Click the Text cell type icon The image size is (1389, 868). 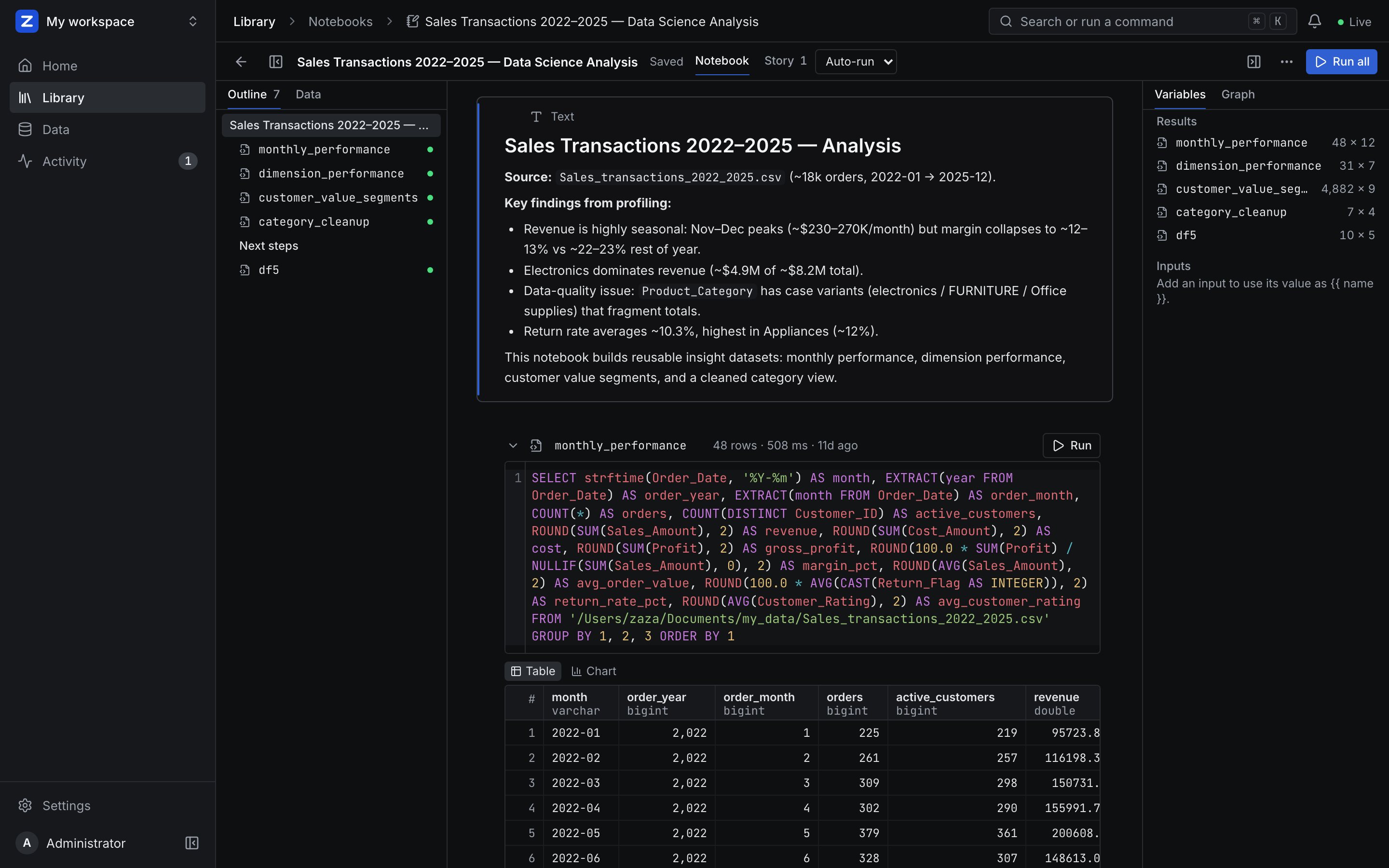536,117
